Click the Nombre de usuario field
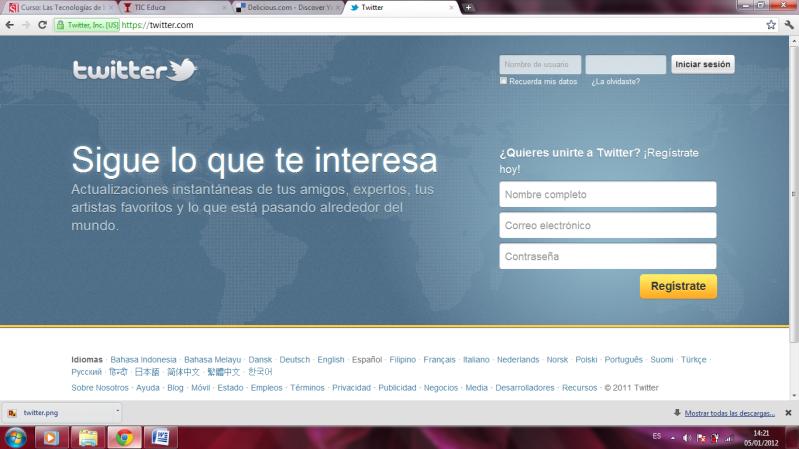The width and height of the screenshot is (799, 449). [x=540, y=64]
